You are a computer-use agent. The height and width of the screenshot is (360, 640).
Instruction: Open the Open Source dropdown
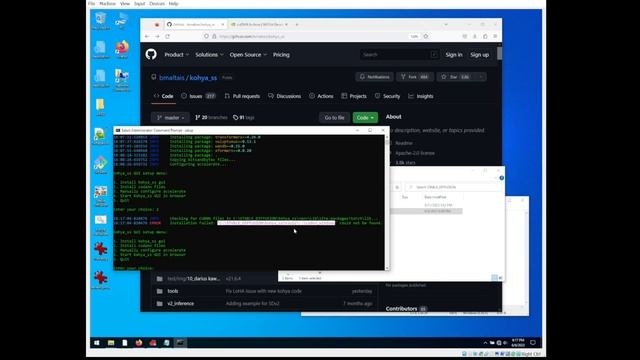[248, 55]
